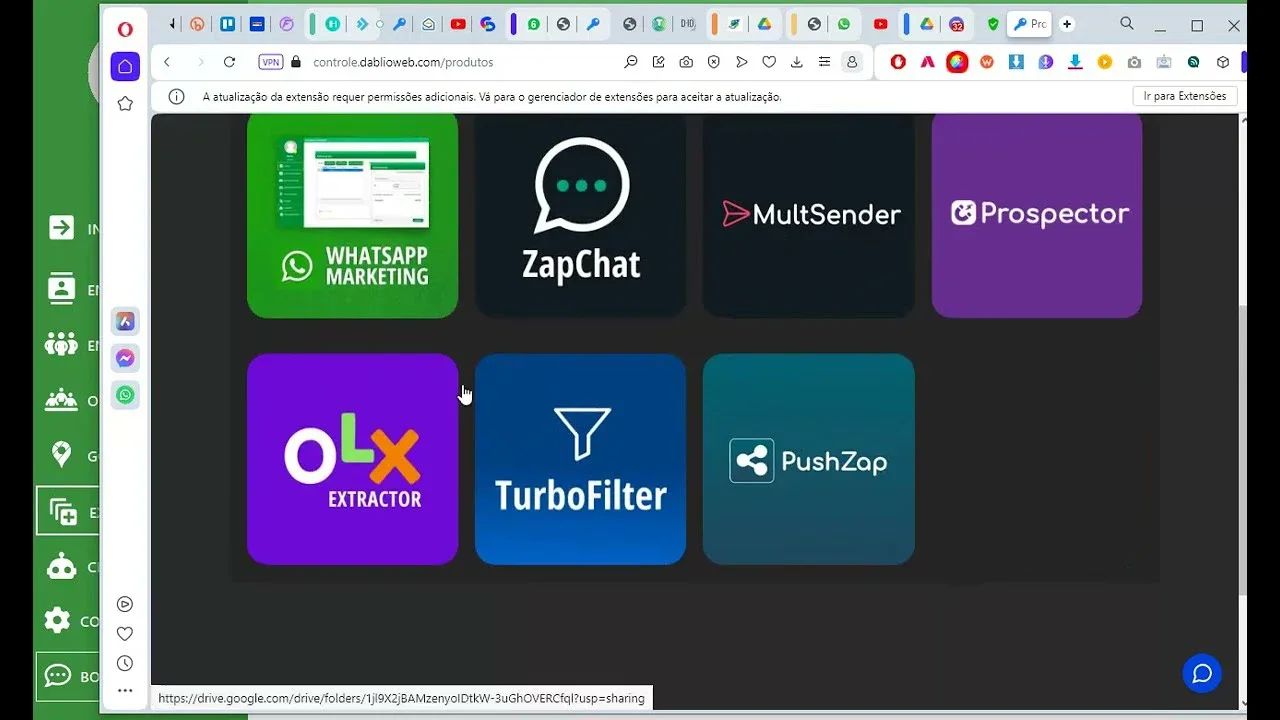Click the info icon in notification bar
The width and height of the screenshot is (1280, 720).
[176, 97]
